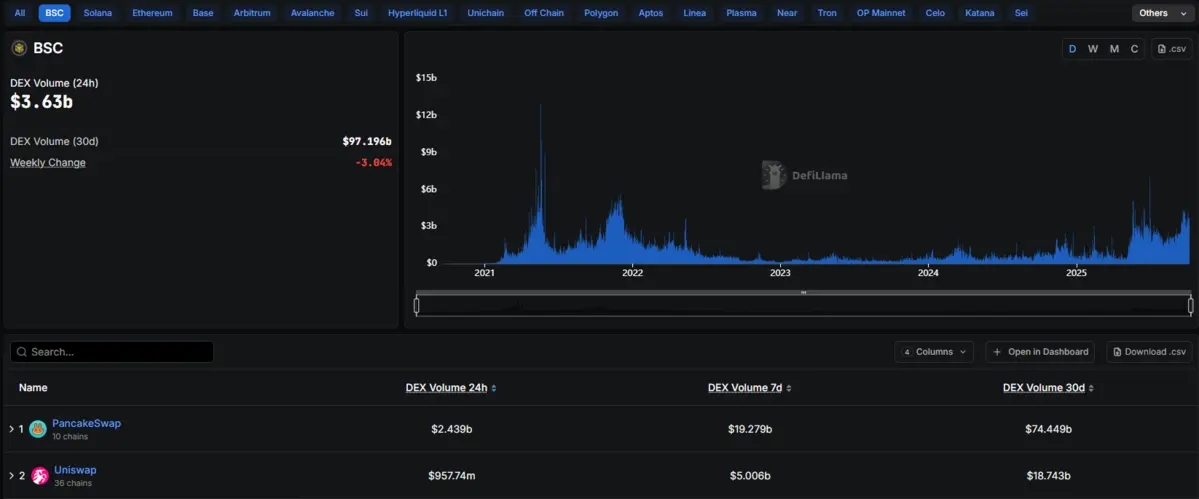
Task: Switch chart to Daily (D) view
Action: tap(1072, 49)
